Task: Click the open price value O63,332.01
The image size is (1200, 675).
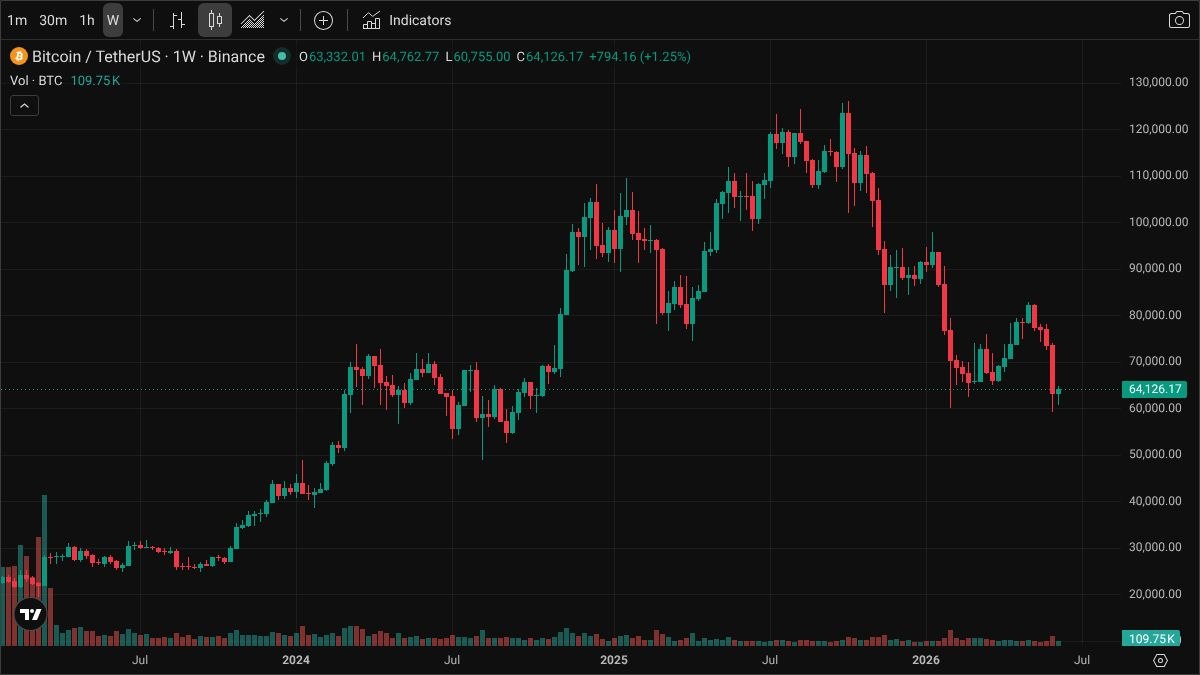Action: point(332,57)
